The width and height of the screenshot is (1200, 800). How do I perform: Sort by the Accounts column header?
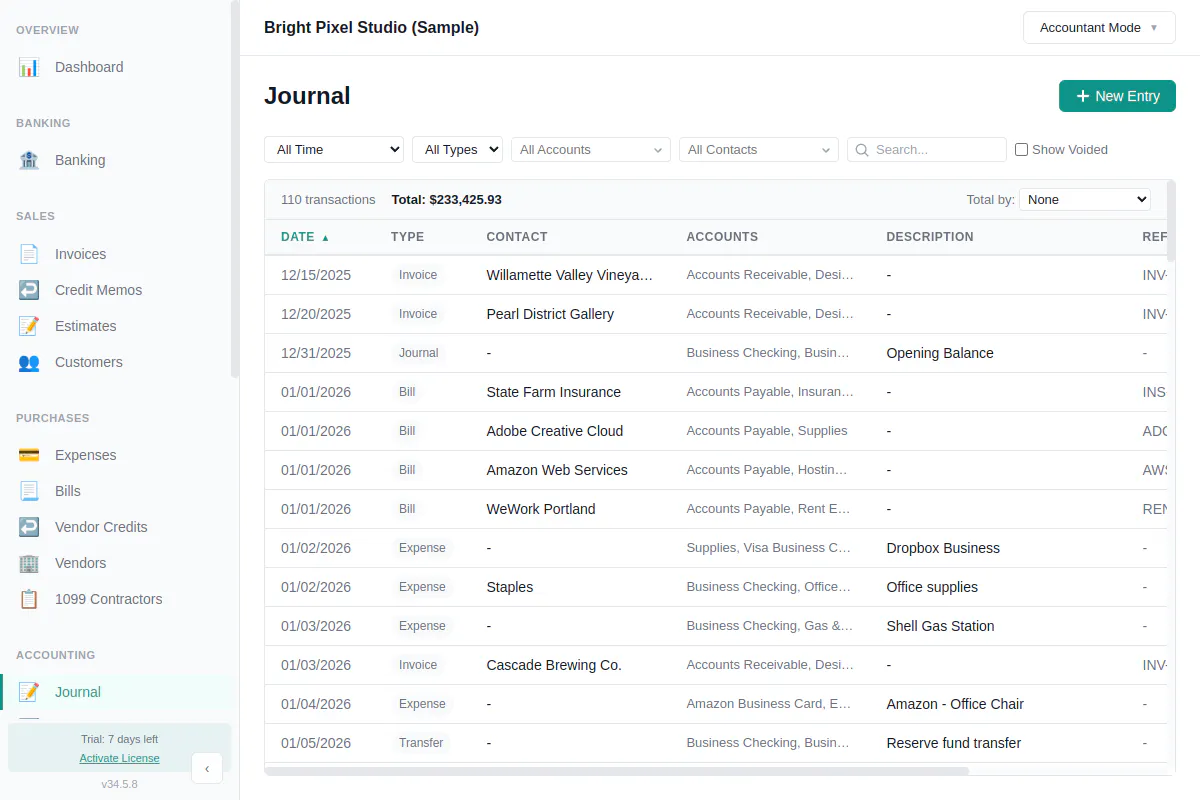(722, 237)
